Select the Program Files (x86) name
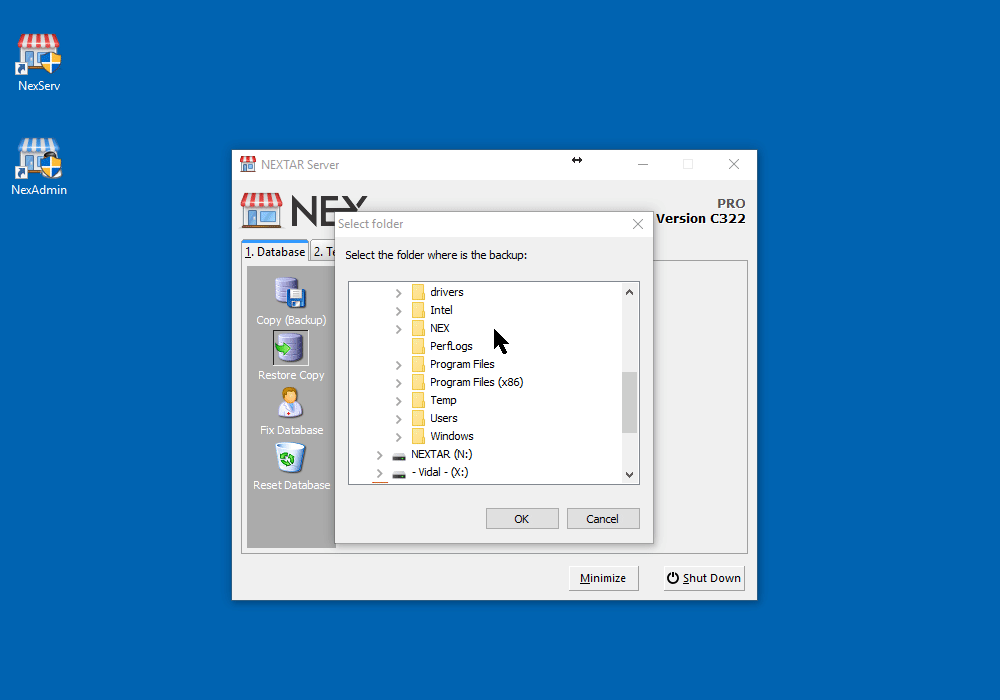 476,382
